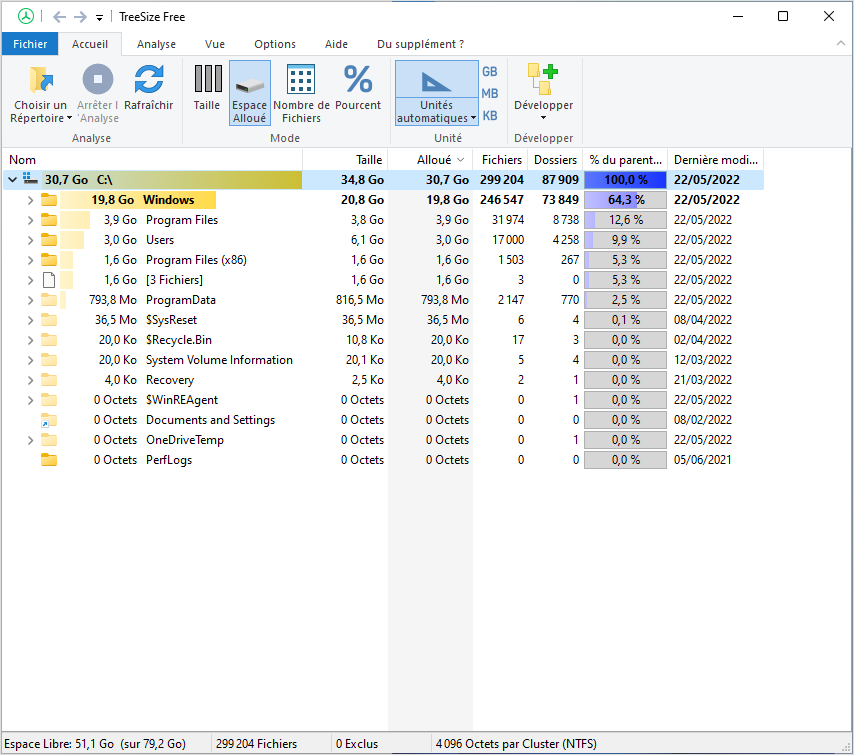Click the Users folder icon
This screenshot has width=854, height=755.
coord(49,240)
